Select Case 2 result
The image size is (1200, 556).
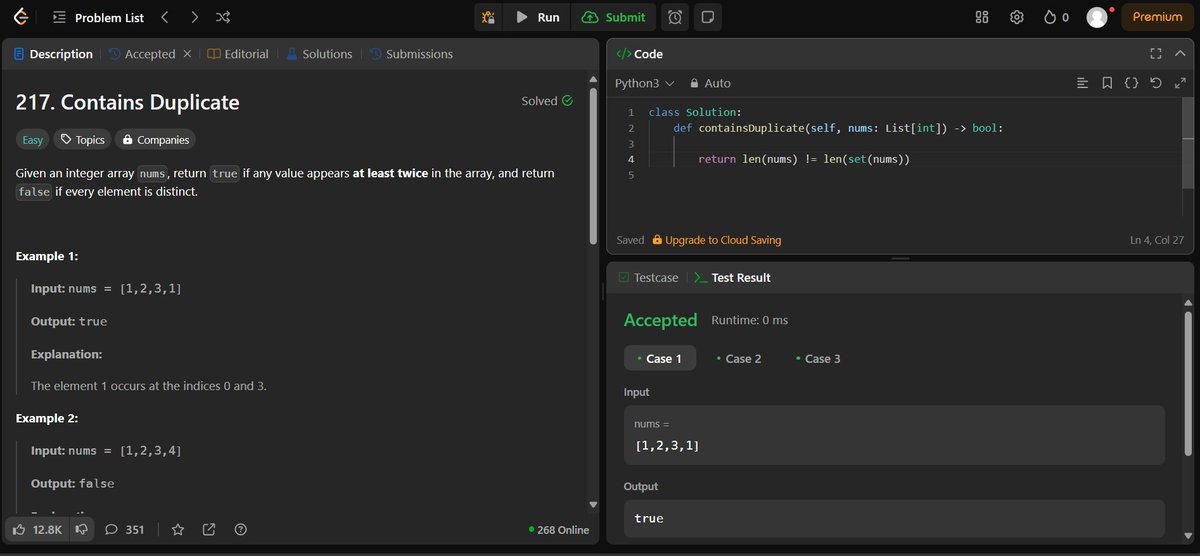coord(739,358)
